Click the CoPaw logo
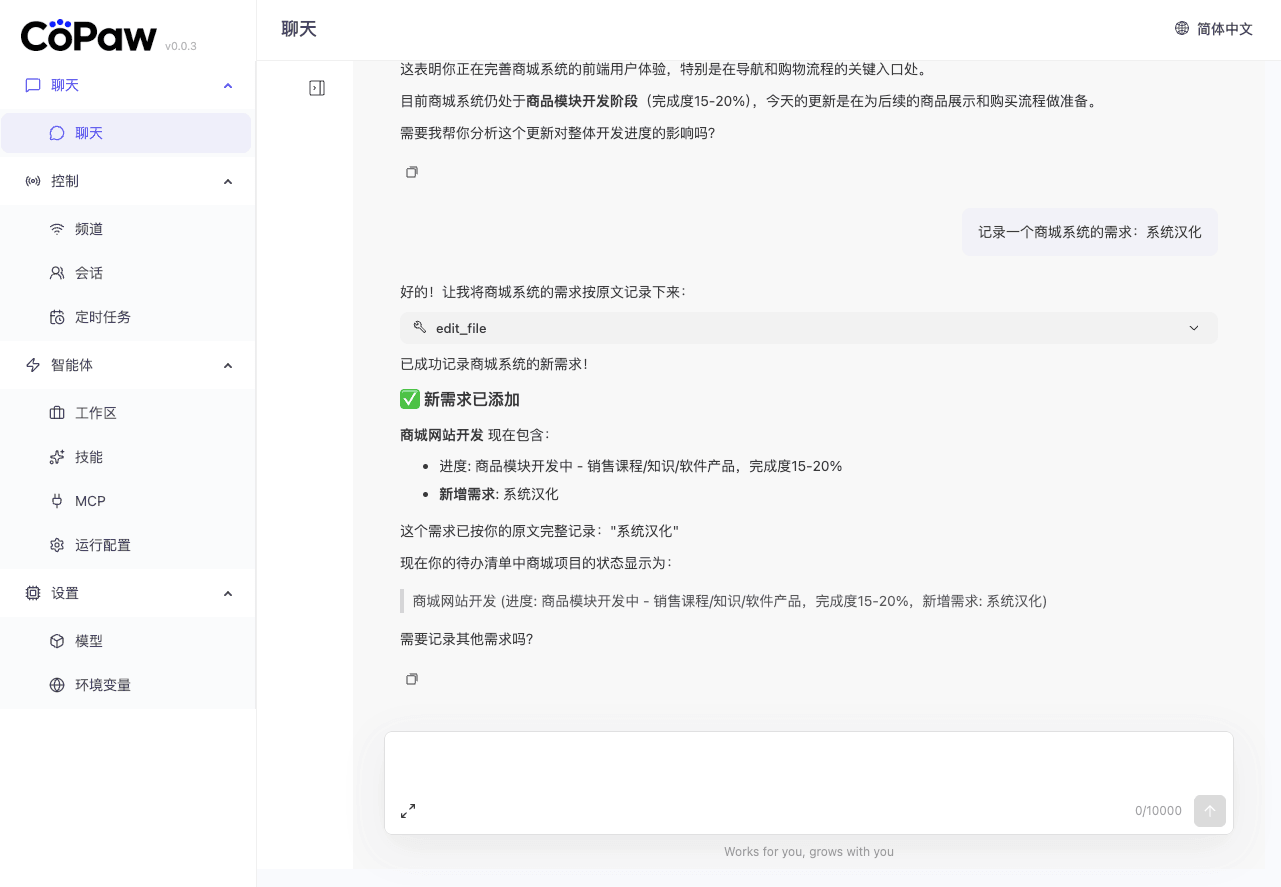 tap(89, 36)
